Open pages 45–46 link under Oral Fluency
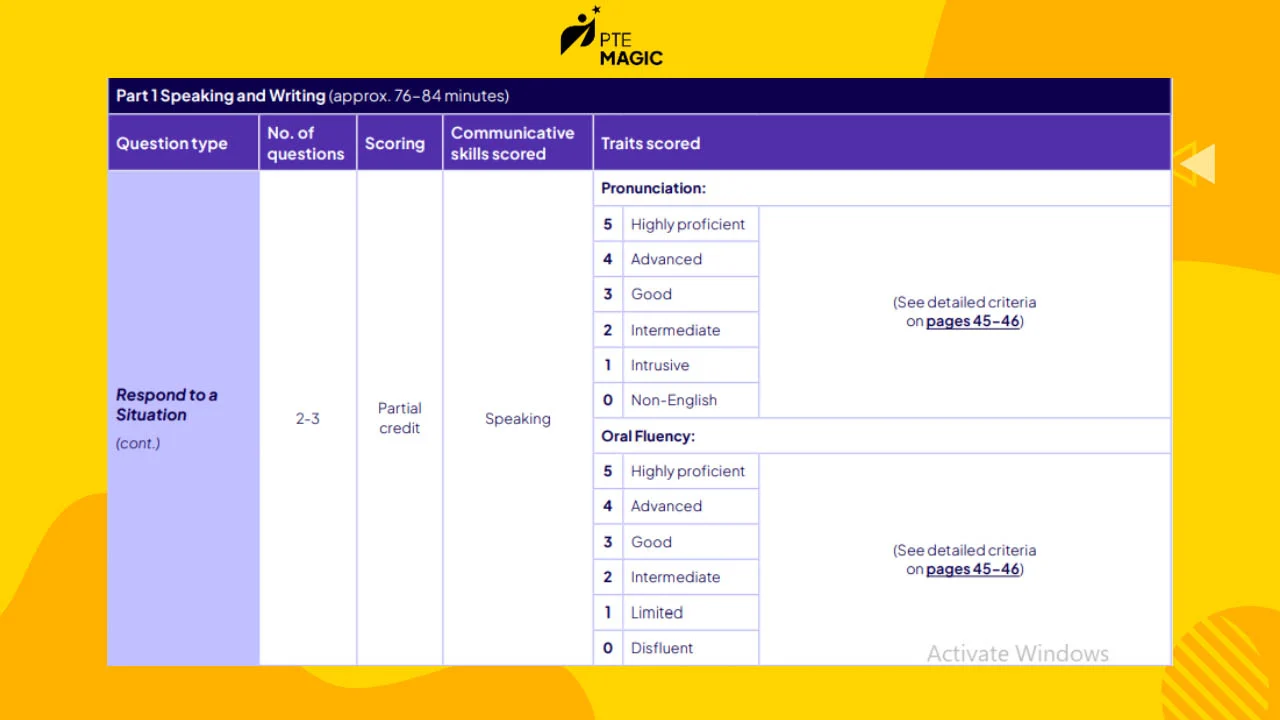 [x=973, y=569]
